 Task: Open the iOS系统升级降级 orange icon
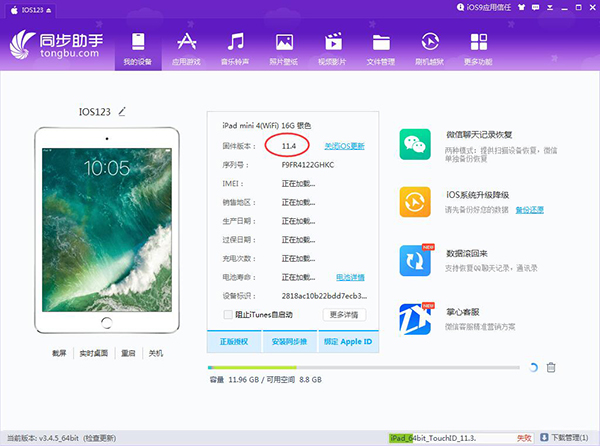tap(415, 202)
